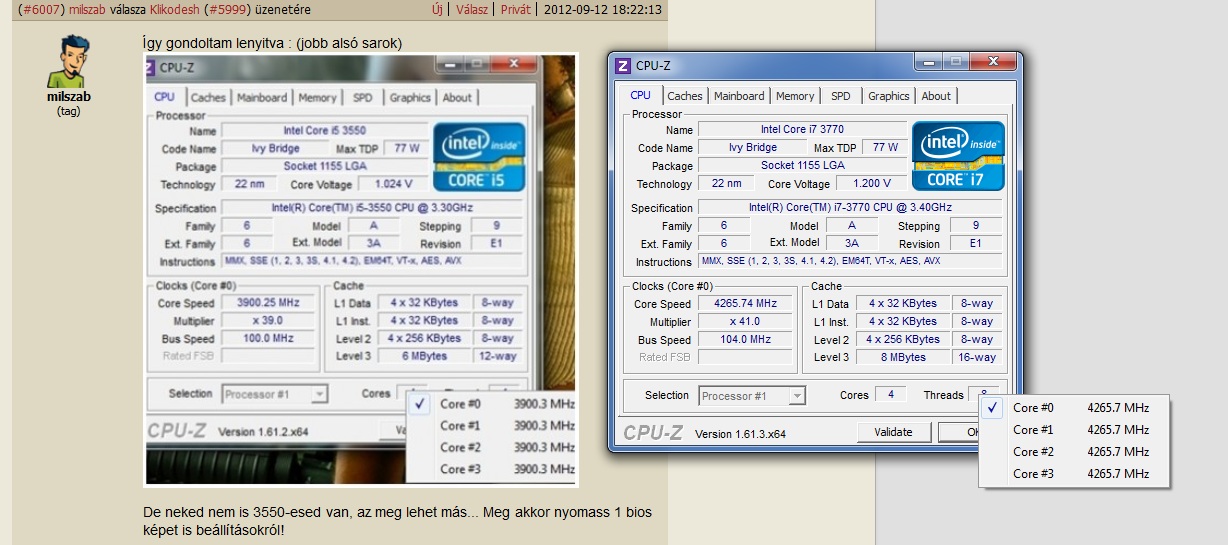Open the SPD tab in the i7 CPU-Z window

(x=841, y=96)
